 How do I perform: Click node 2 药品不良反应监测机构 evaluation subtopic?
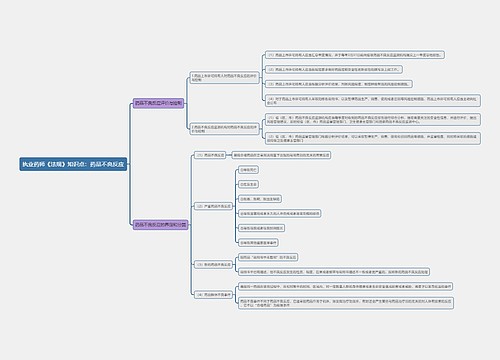click(x=224, y=129)
